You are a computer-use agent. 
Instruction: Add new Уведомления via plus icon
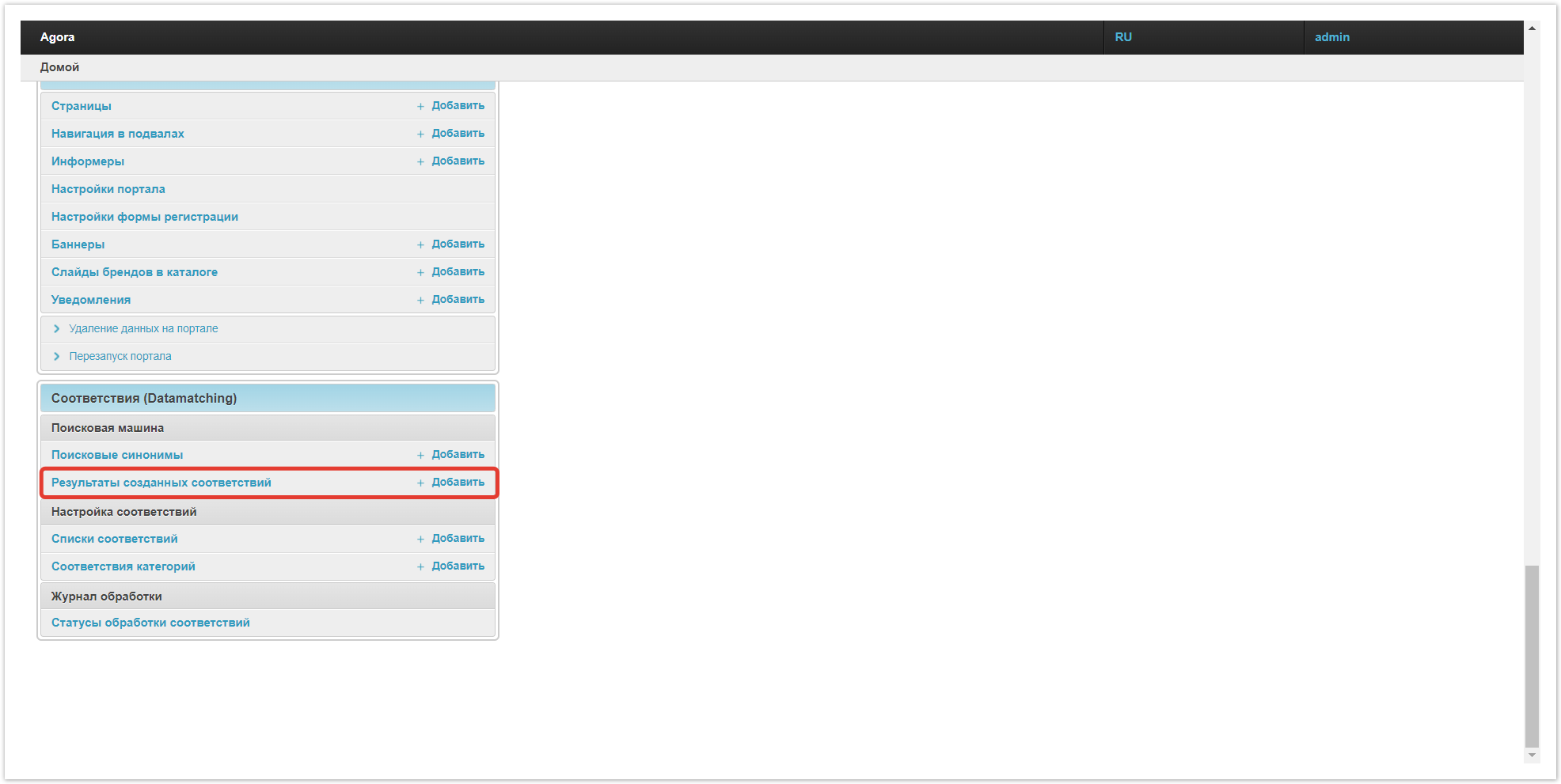420,300
